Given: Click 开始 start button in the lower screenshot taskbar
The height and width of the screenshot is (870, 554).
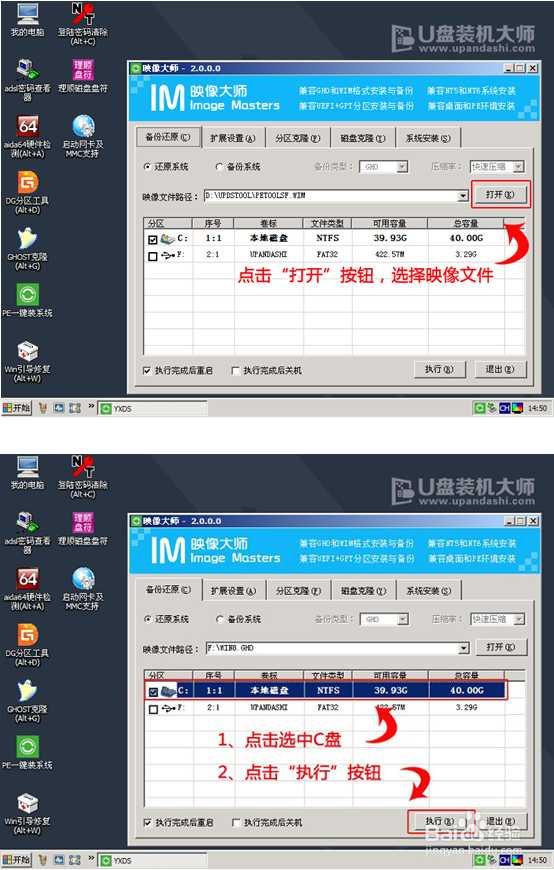Looking at the screenshot, I should (x=17, y=860).
